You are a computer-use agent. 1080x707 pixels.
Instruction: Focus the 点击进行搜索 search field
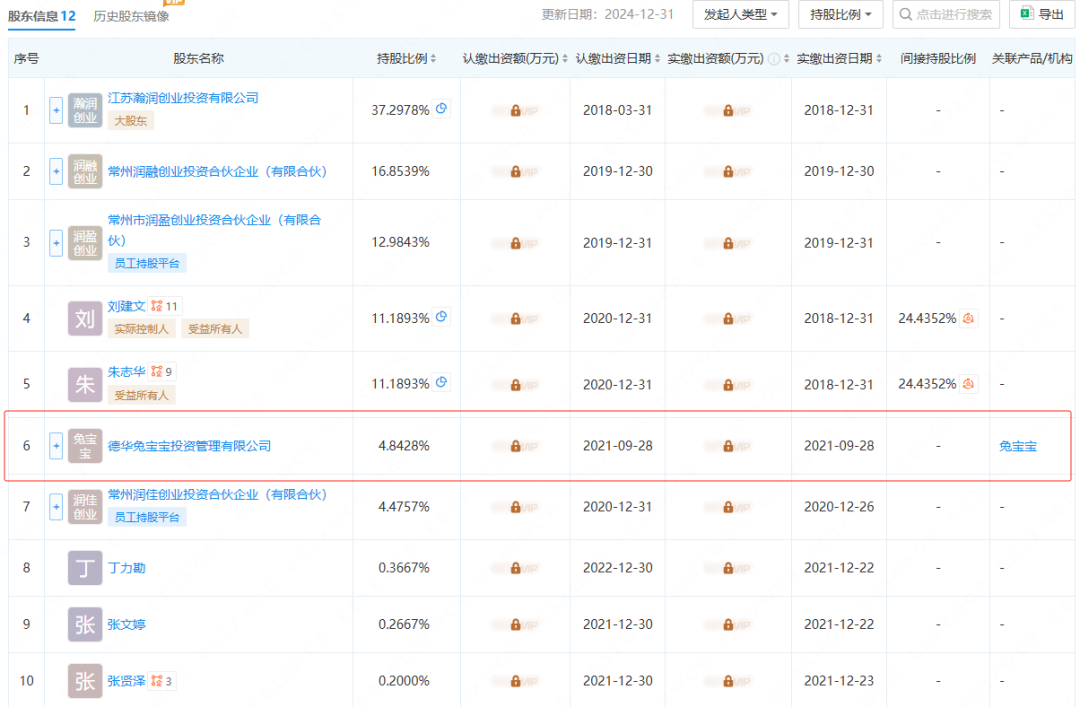(x=946, y=14)
